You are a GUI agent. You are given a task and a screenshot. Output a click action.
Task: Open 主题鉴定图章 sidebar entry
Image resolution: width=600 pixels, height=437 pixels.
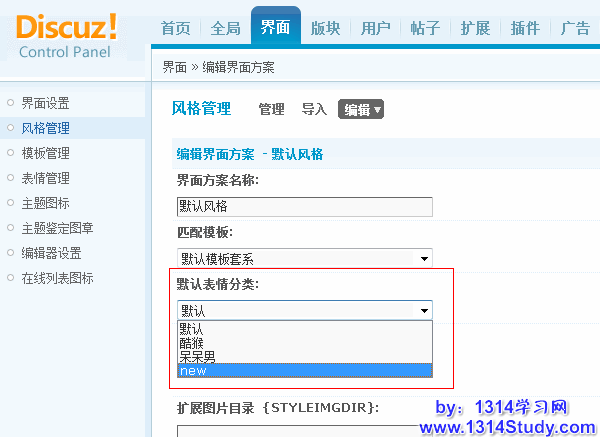[57, 228]
